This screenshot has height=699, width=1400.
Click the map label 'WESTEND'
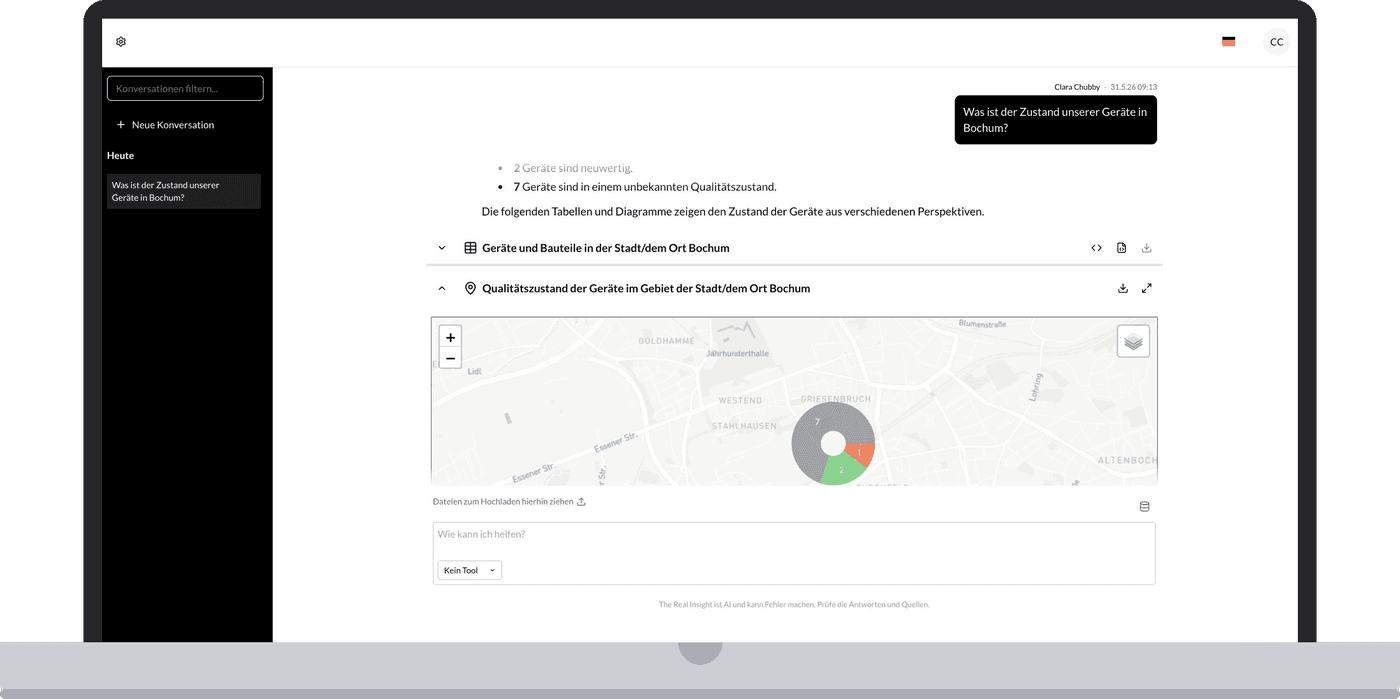tap(740, 400)
